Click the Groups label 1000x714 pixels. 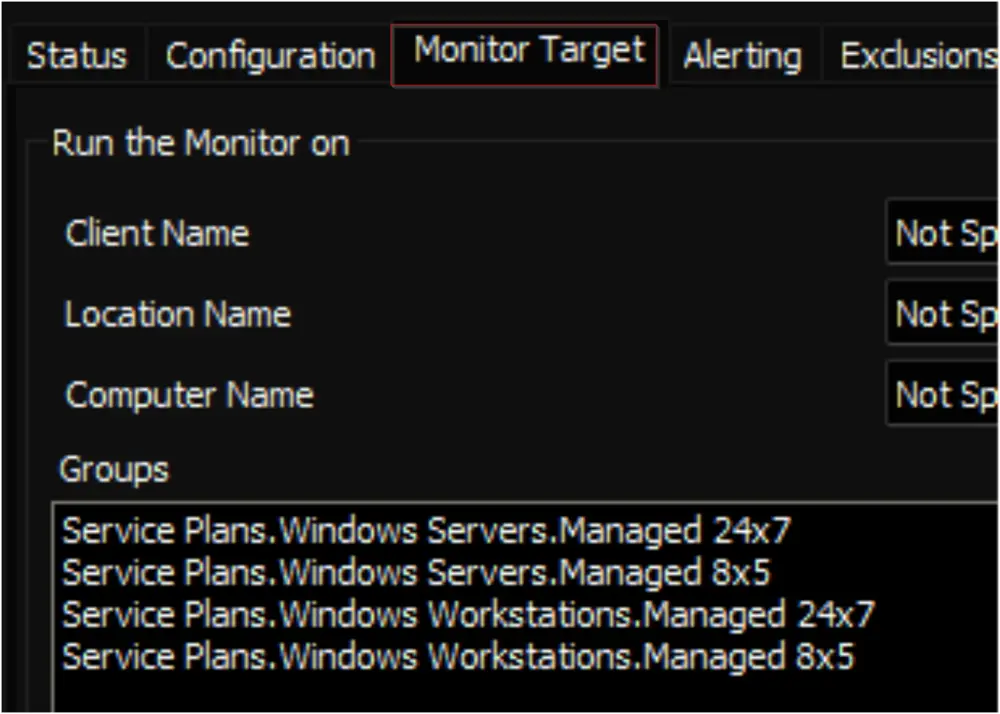tap(114, 470)
